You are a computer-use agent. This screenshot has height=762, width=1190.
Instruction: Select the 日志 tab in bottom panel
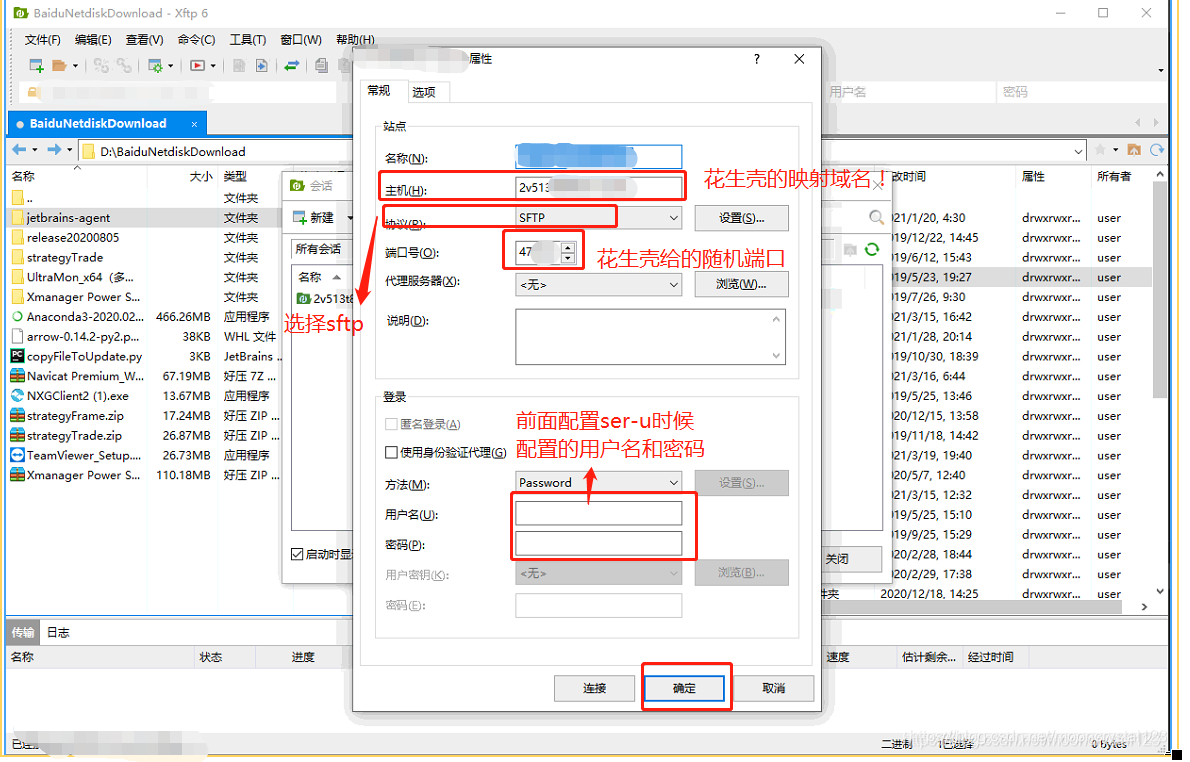pyautogui.click(x=58, y=632)
